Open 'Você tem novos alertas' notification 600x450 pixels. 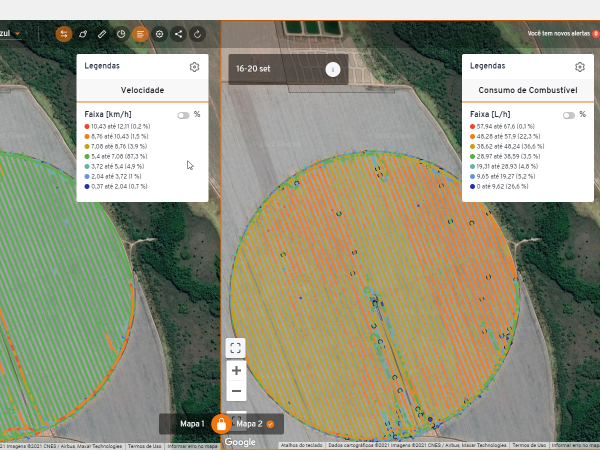point(559,34)
